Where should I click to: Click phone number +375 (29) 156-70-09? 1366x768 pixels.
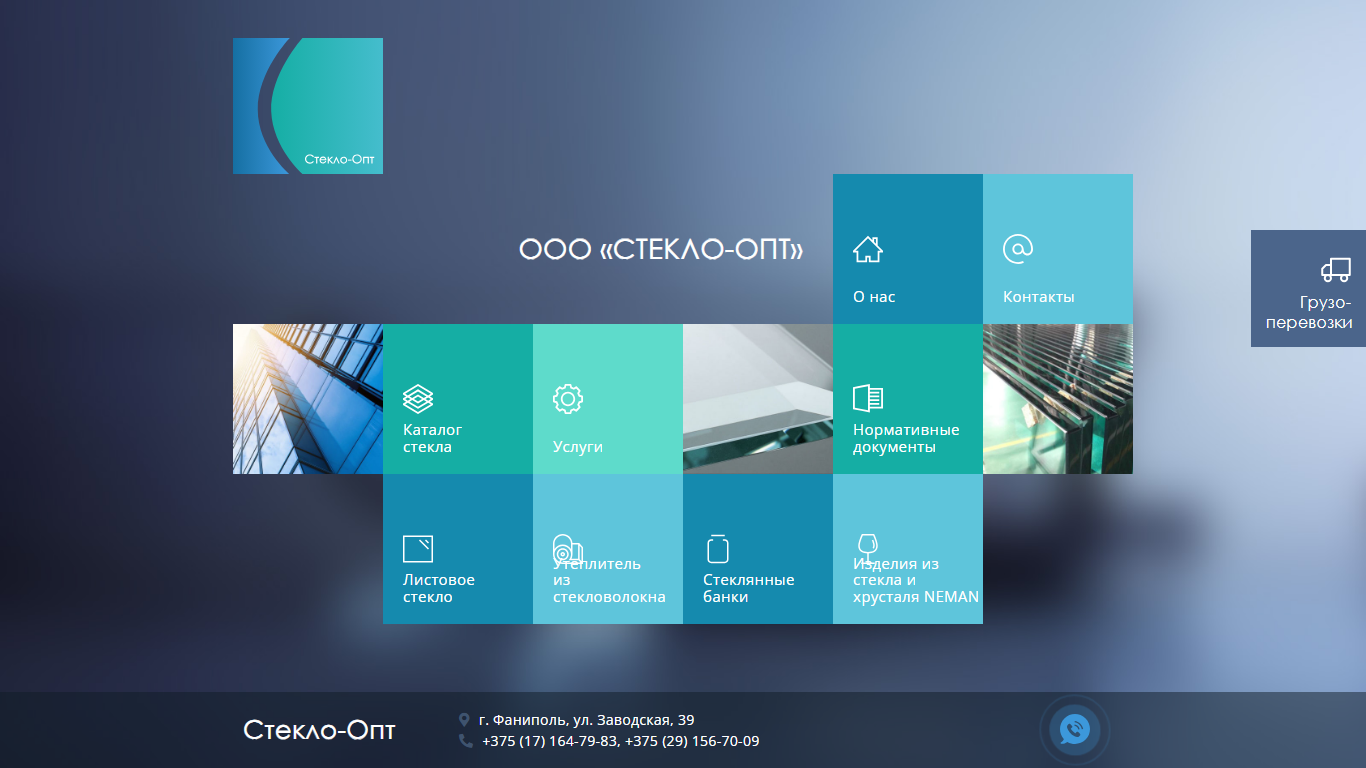point(692,742)
